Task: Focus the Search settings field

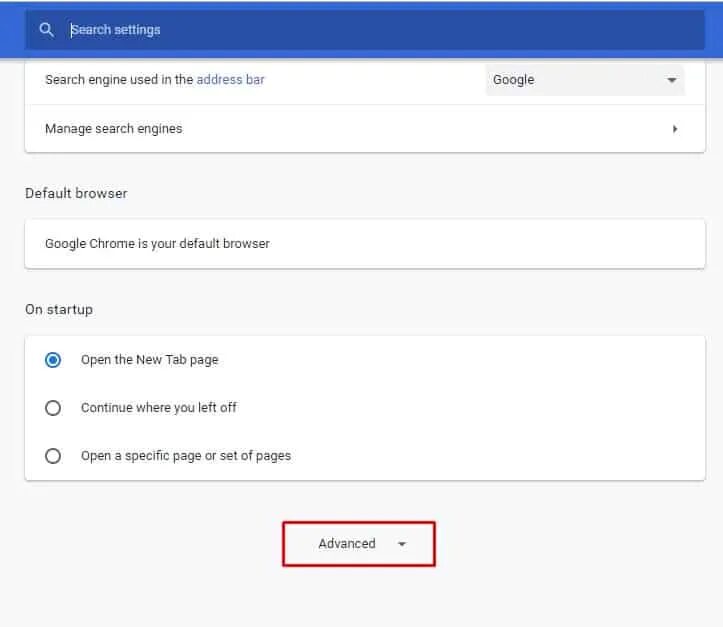Action: [x=380, y=30]
